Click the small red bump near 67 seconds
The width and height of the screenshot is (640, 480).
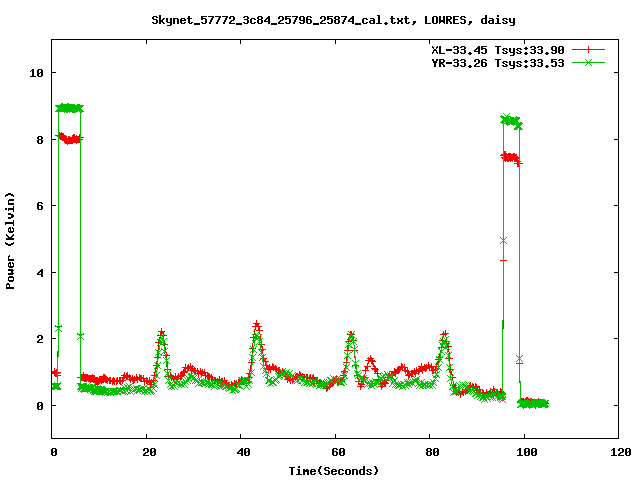click(370, 360)
